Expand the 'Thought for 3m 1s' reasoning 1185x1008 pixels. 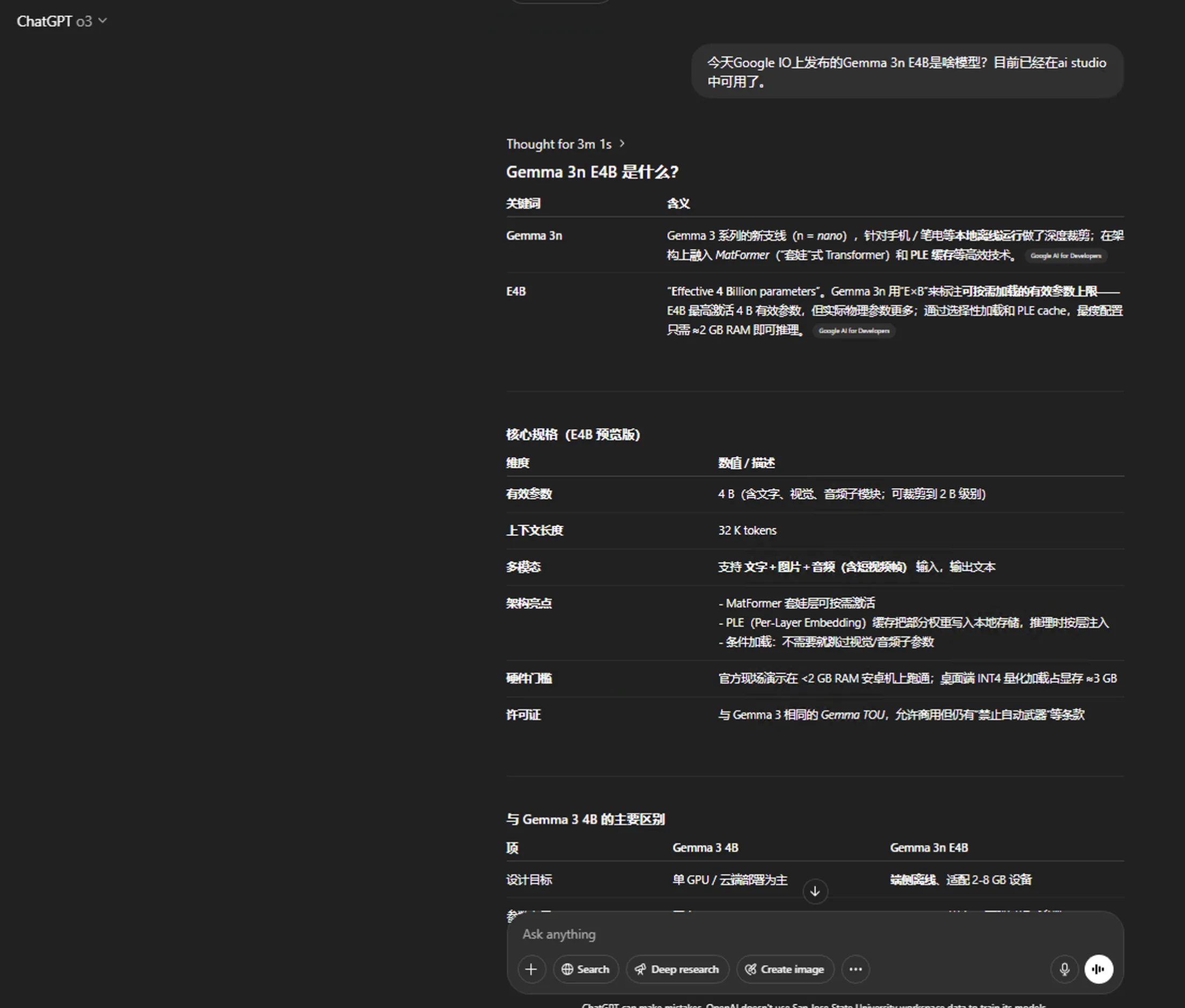565,144
